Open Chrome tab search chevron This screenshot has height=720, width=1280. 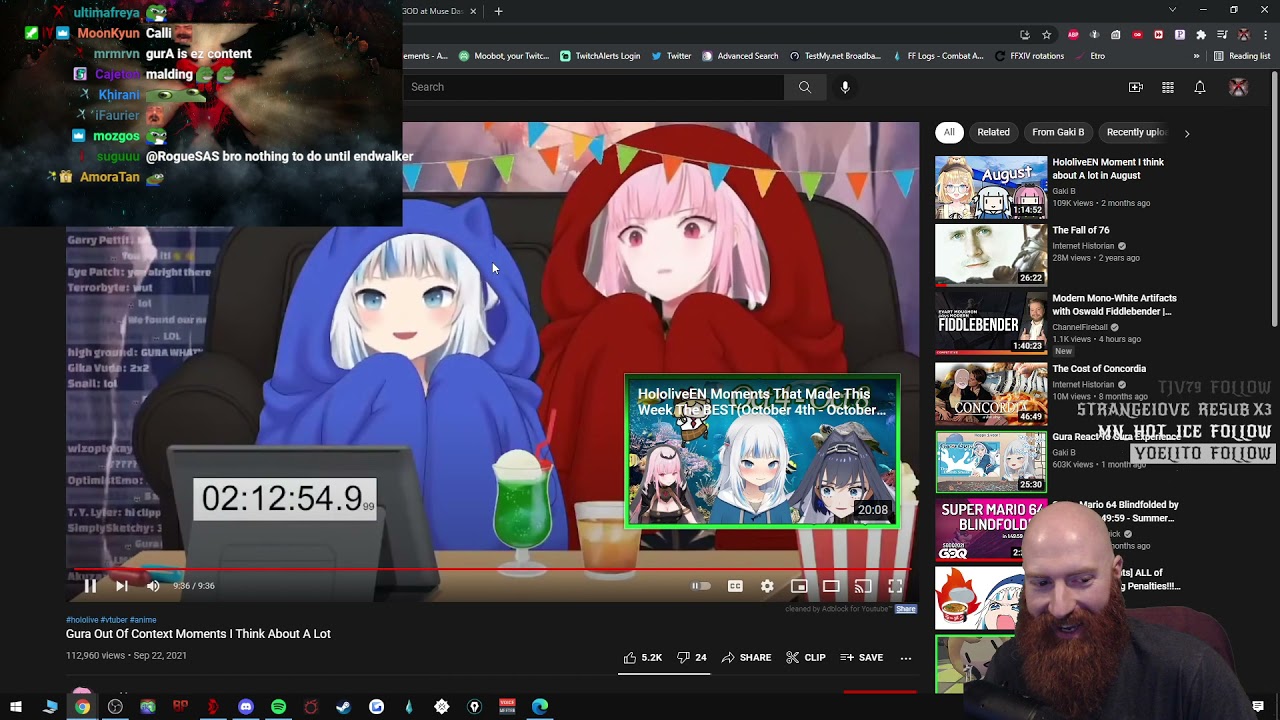pyautogui.click(x=1173, y=10)
